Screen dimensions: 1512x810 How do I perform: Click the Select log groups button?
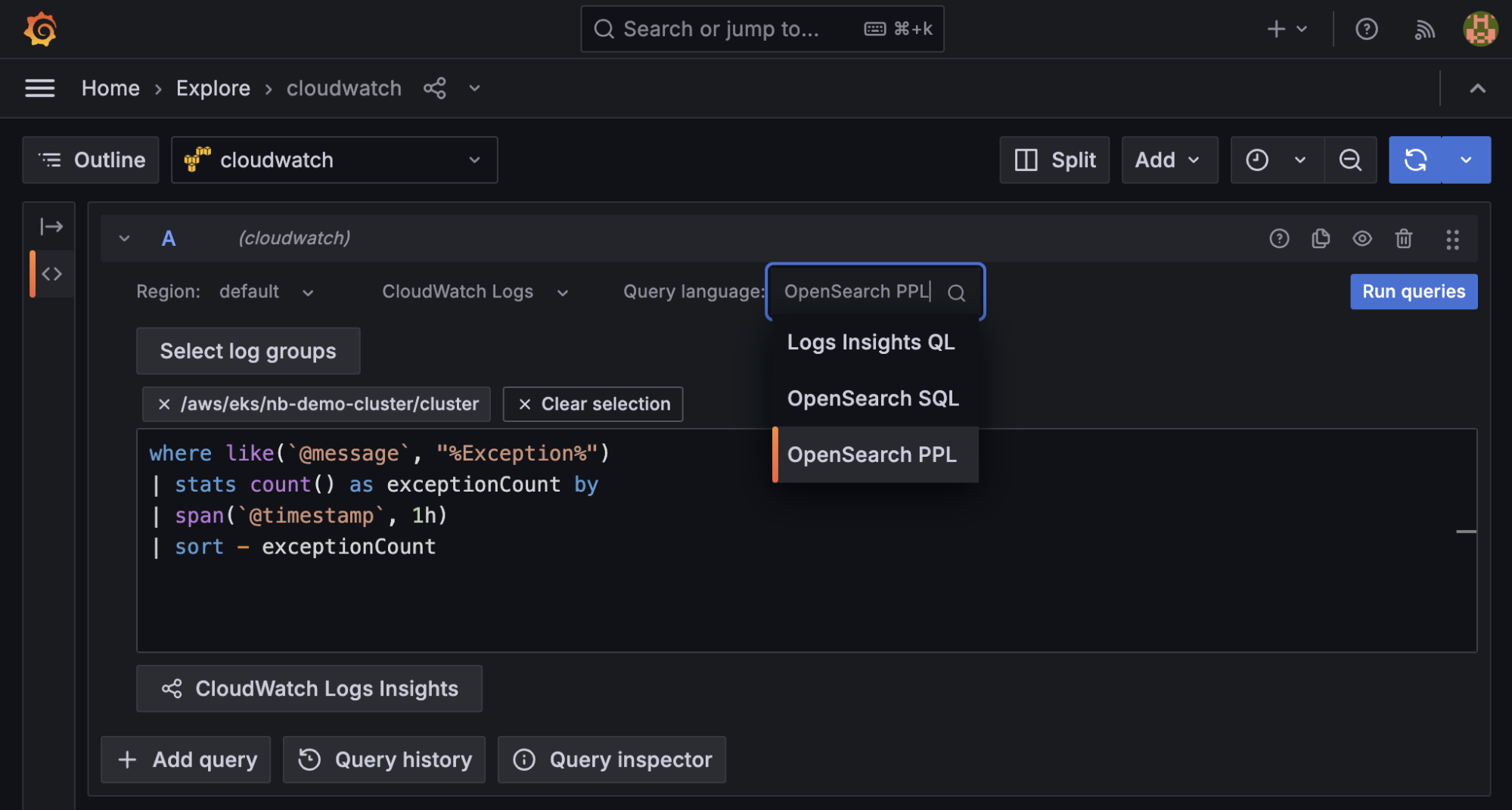(x=248, y=351)
